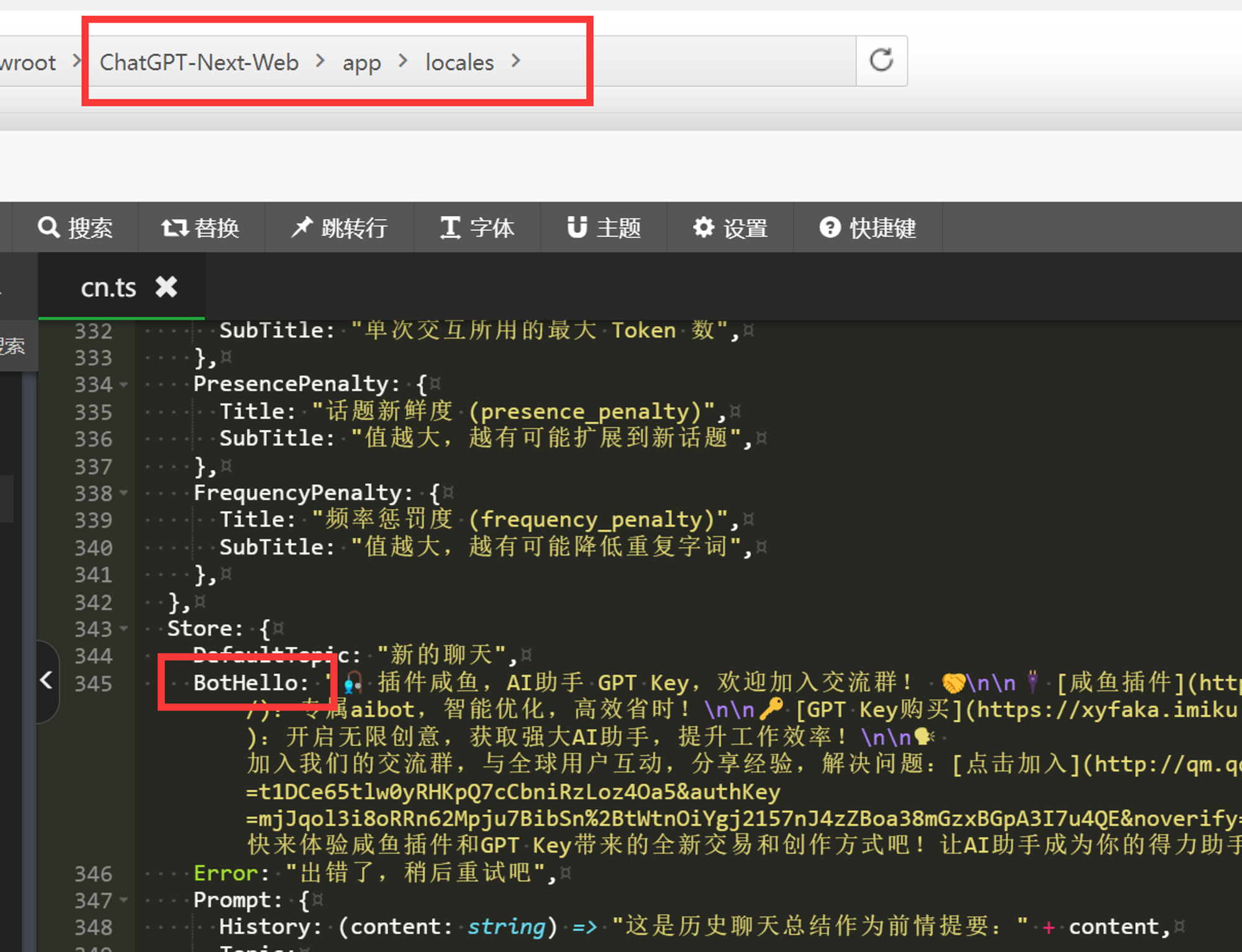Screen dimensions: 1242x952
Task: Go to the app folder in breadcrumb
Action: (361, 62)
